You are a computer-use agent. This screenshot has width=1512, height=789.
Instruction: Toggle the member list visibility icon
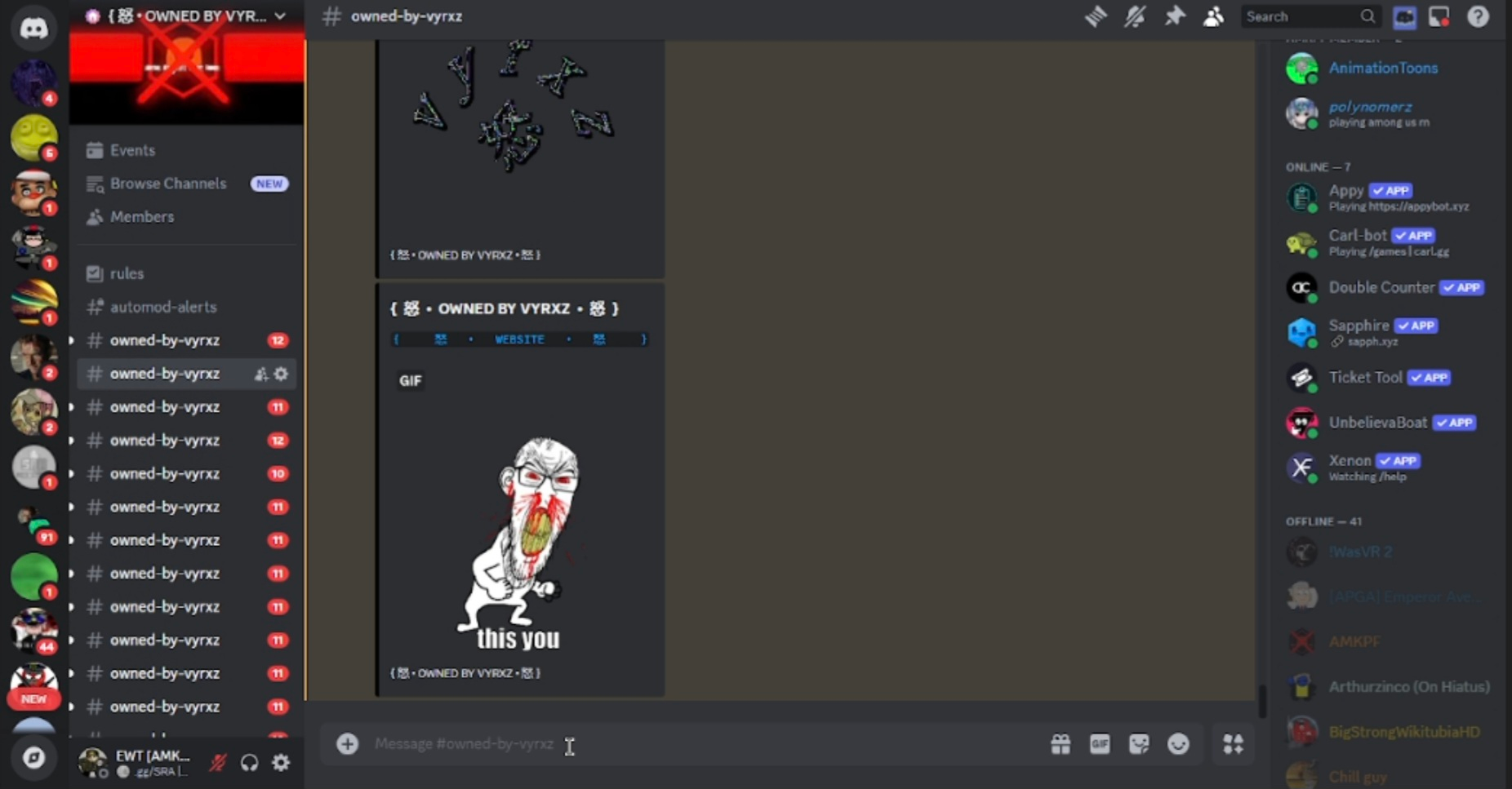pyautogui.click(x=1213, y=16)
